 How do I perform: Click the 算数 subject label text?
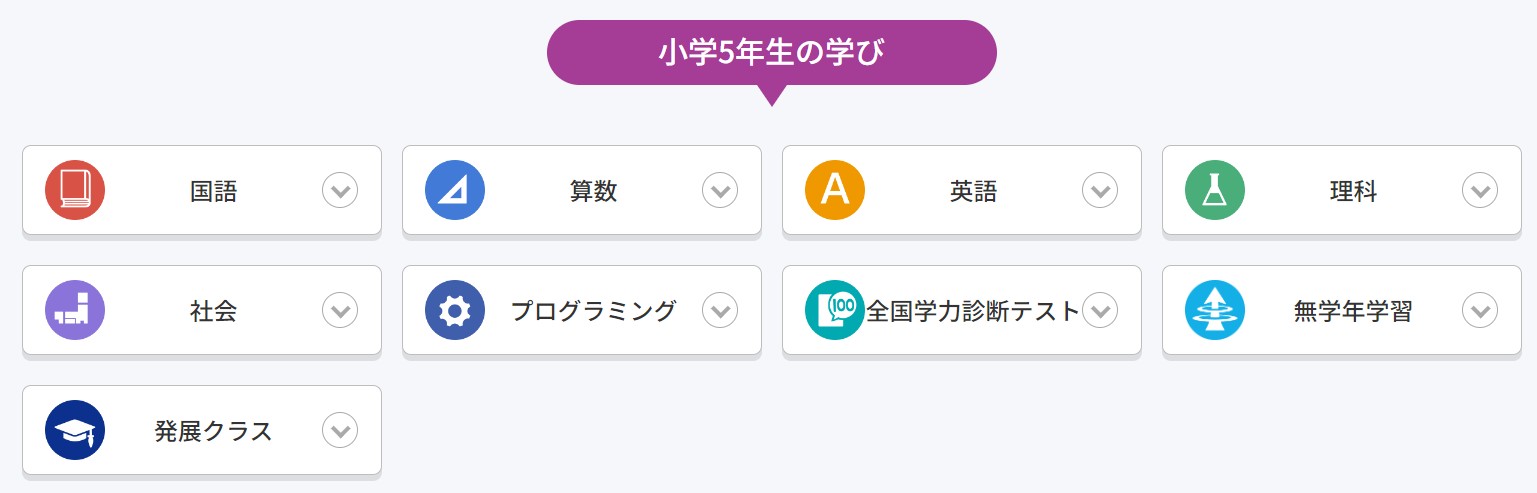(x=593, y=191)
